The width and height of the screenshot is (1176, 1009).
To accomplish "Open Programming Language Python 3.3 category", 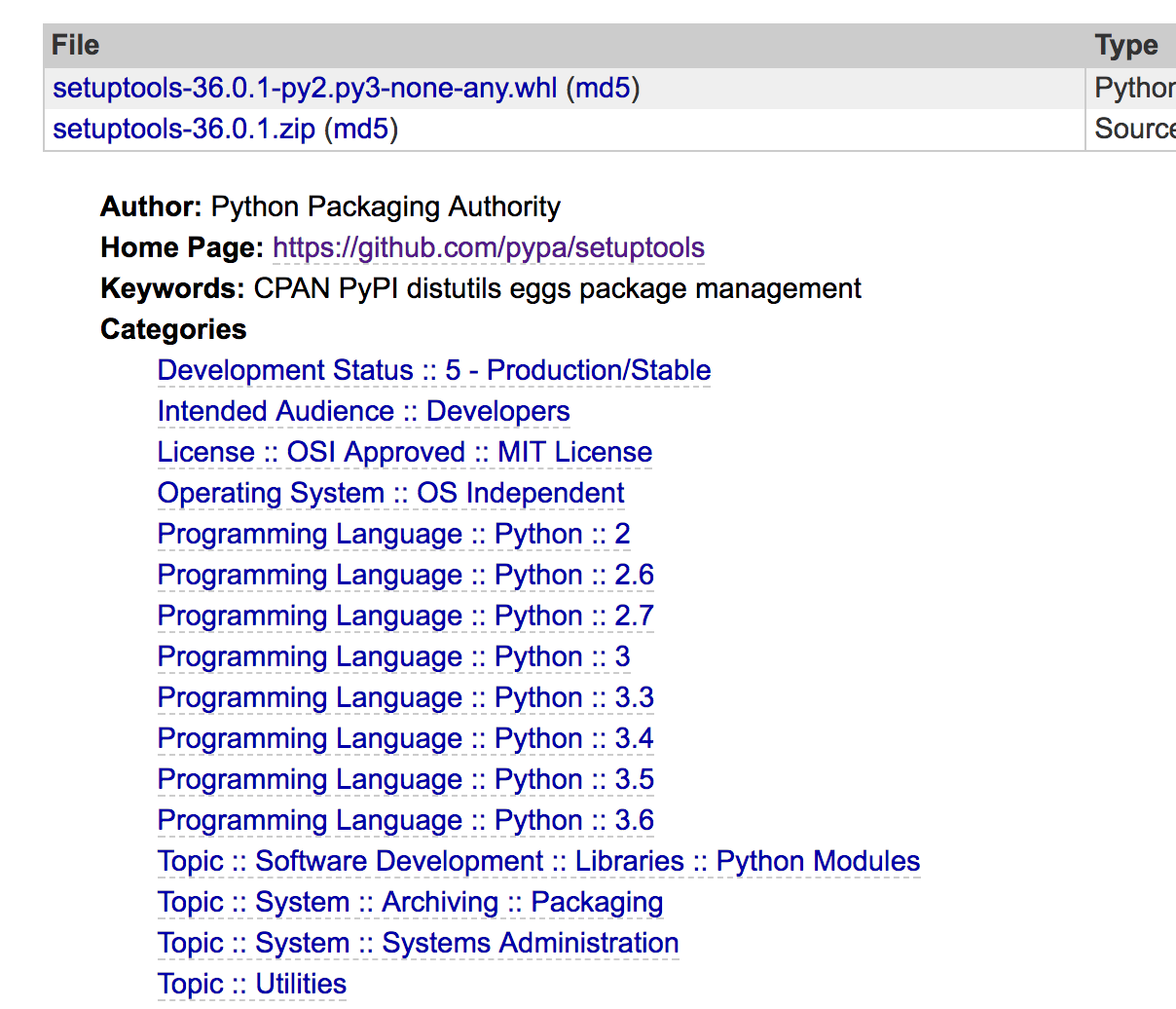I will pyautogui.click(x=406, y=697).
